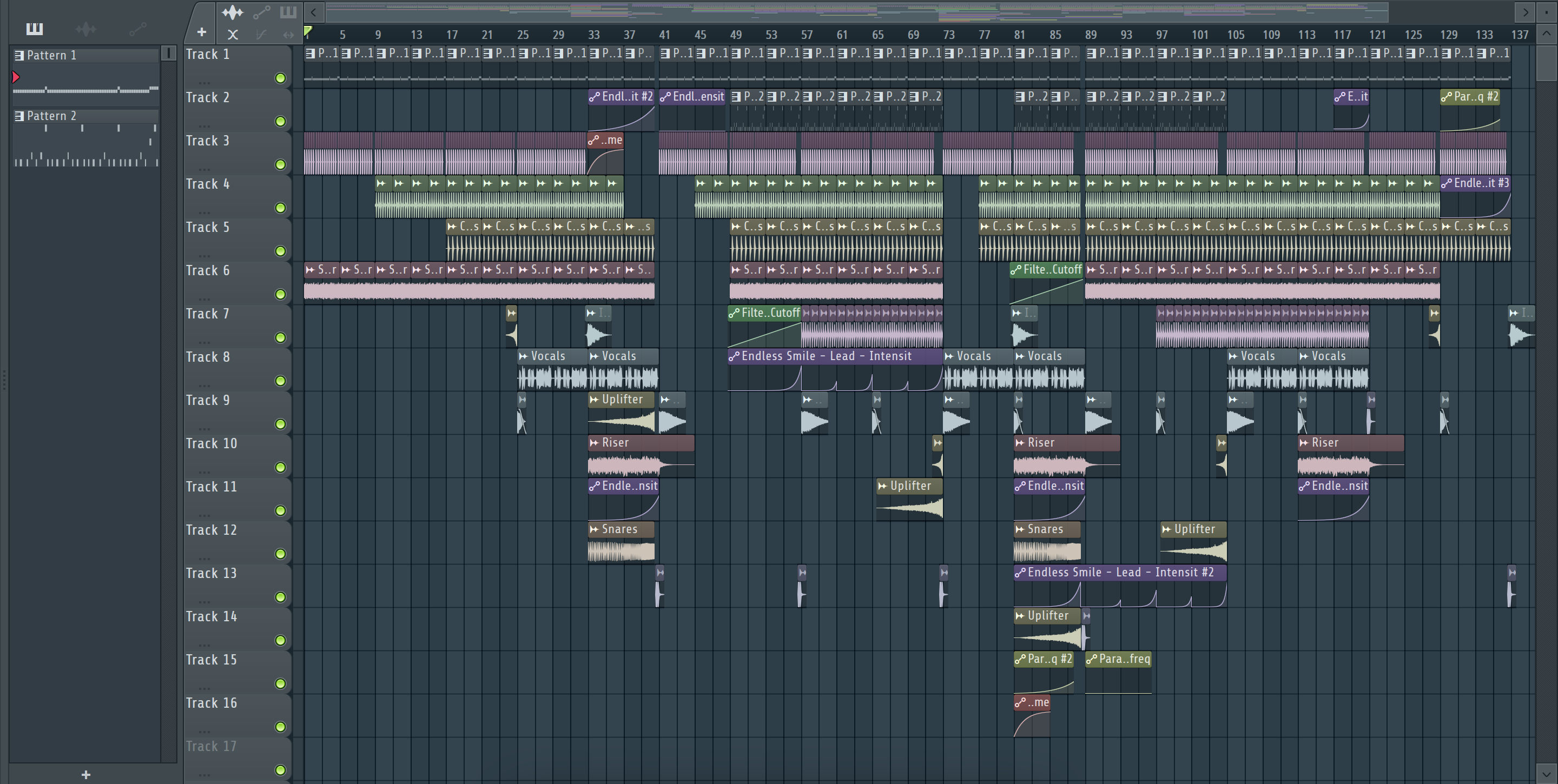Click the playlist automation clip focus icon

261,12
